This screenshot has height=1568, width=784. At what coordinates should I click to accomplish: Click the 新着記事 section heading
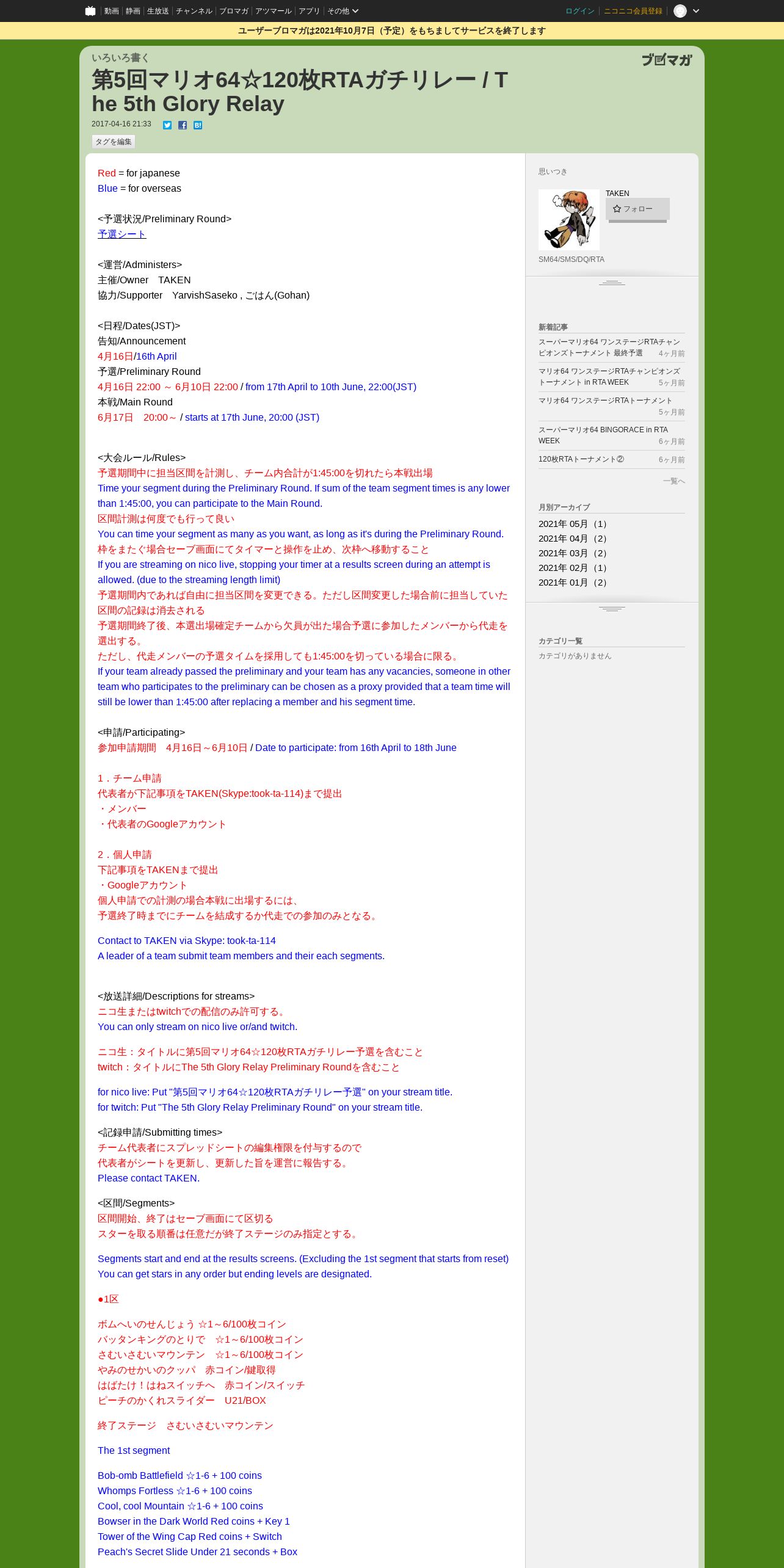[553, 327]
